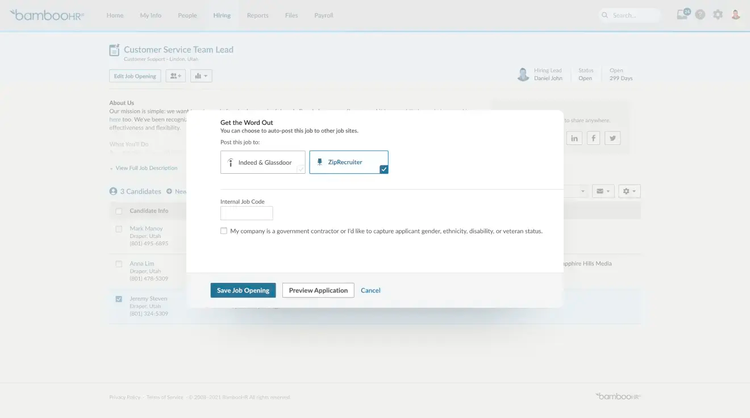The image size is (750, 418).
Task: Check the government contractor checkbox
Action: tap(223, 231)
